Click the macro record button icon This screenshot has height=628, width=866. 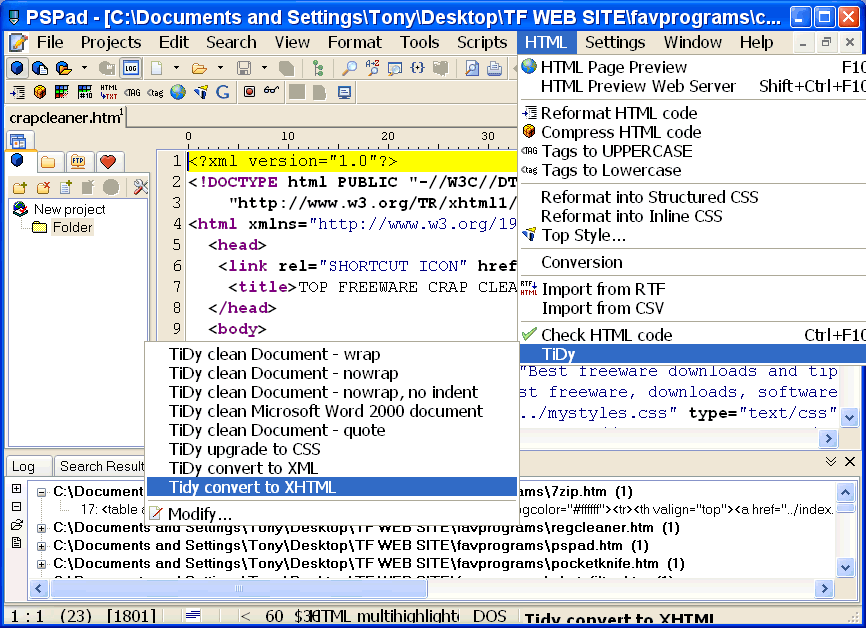[x=250, y=92]
